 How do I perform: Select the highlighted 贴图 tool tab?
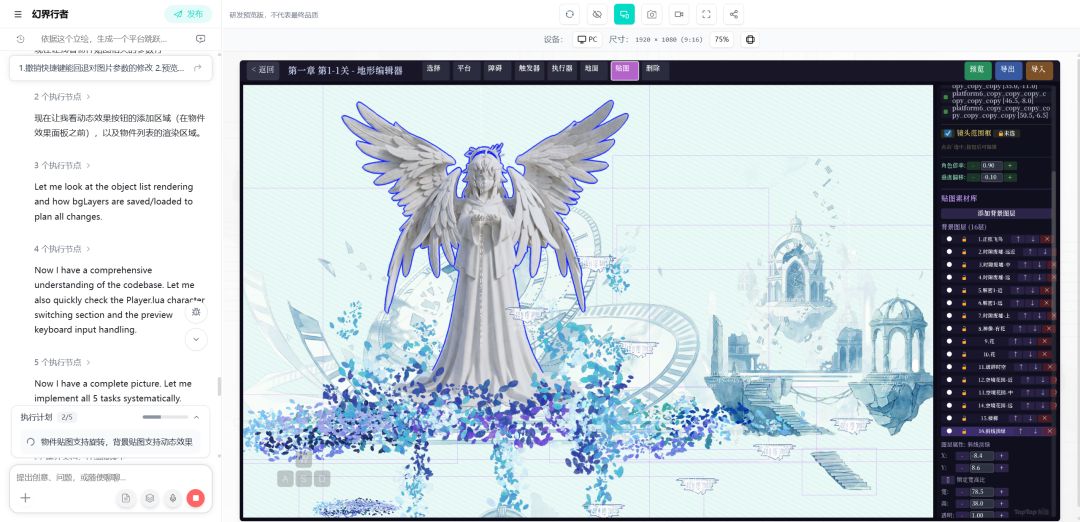[624, 70]
